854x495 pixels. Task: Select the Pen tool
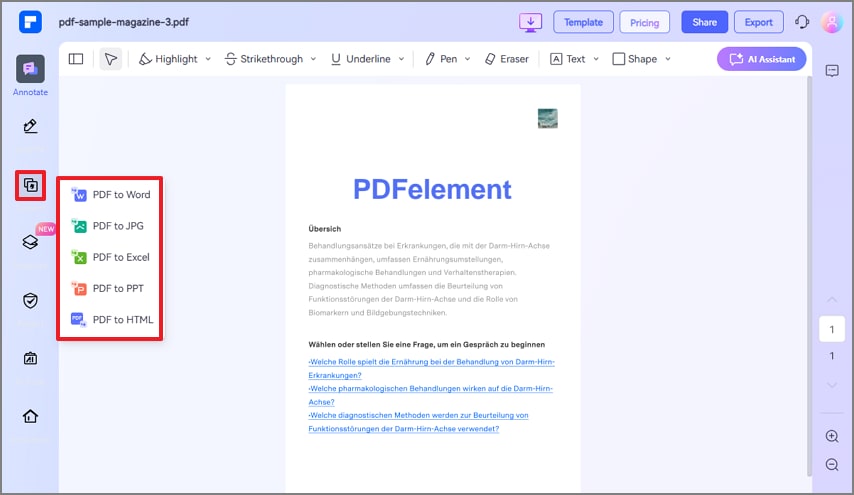[x=441, y=59]
